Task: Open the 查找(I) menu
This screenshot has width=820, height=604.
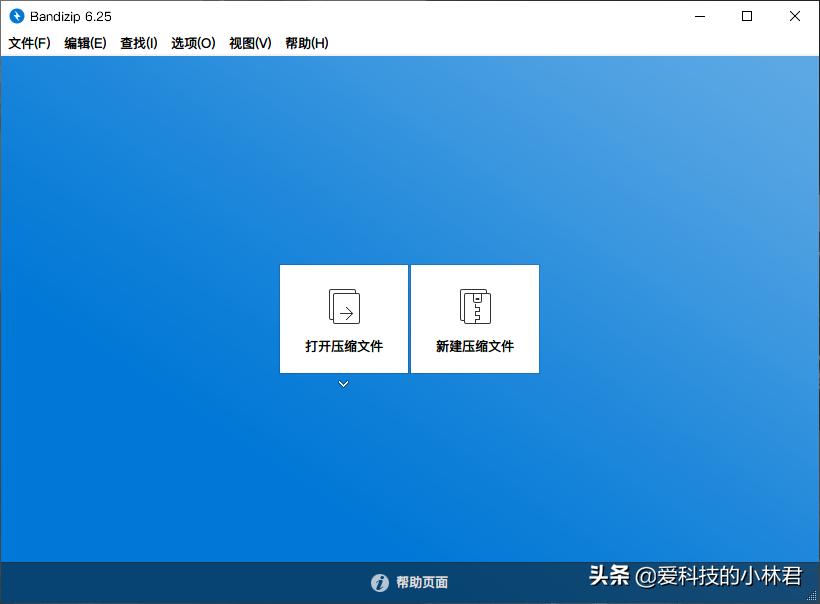Action: 139,43
